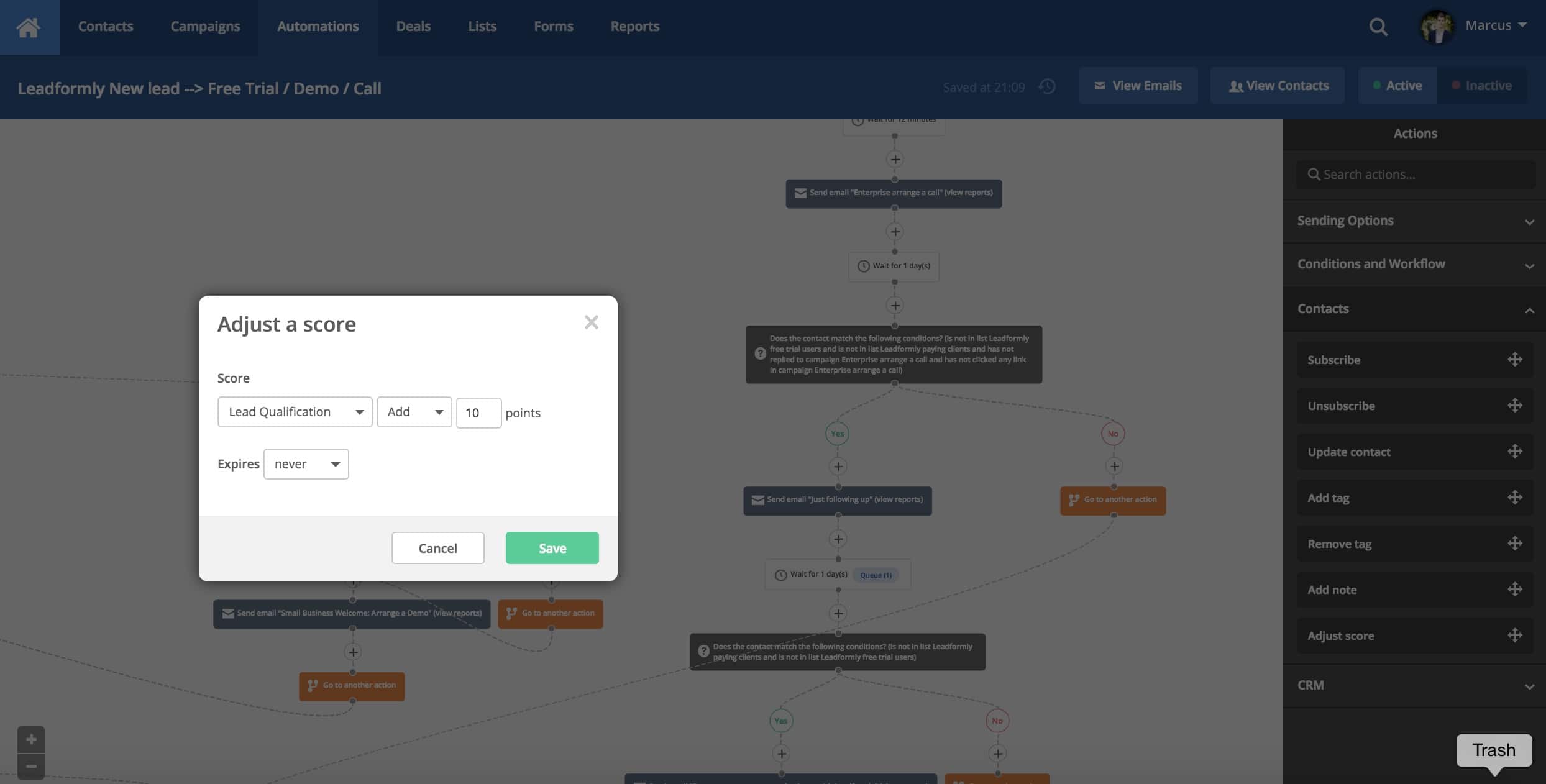Open the Expires never dropdown

click(306, 464)
